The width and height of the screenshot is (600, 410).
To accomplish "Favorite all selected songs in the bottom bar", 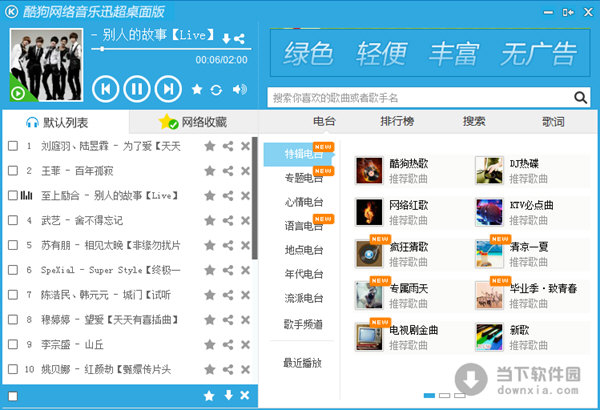I will (209, 396).
